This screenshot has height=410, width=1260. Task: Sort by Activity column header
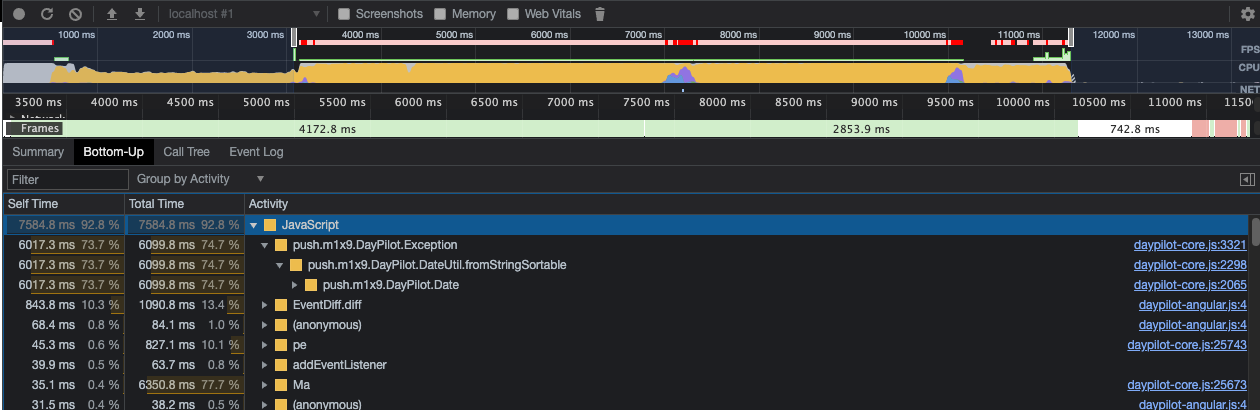pyautogui.click(x=745, y=204)
